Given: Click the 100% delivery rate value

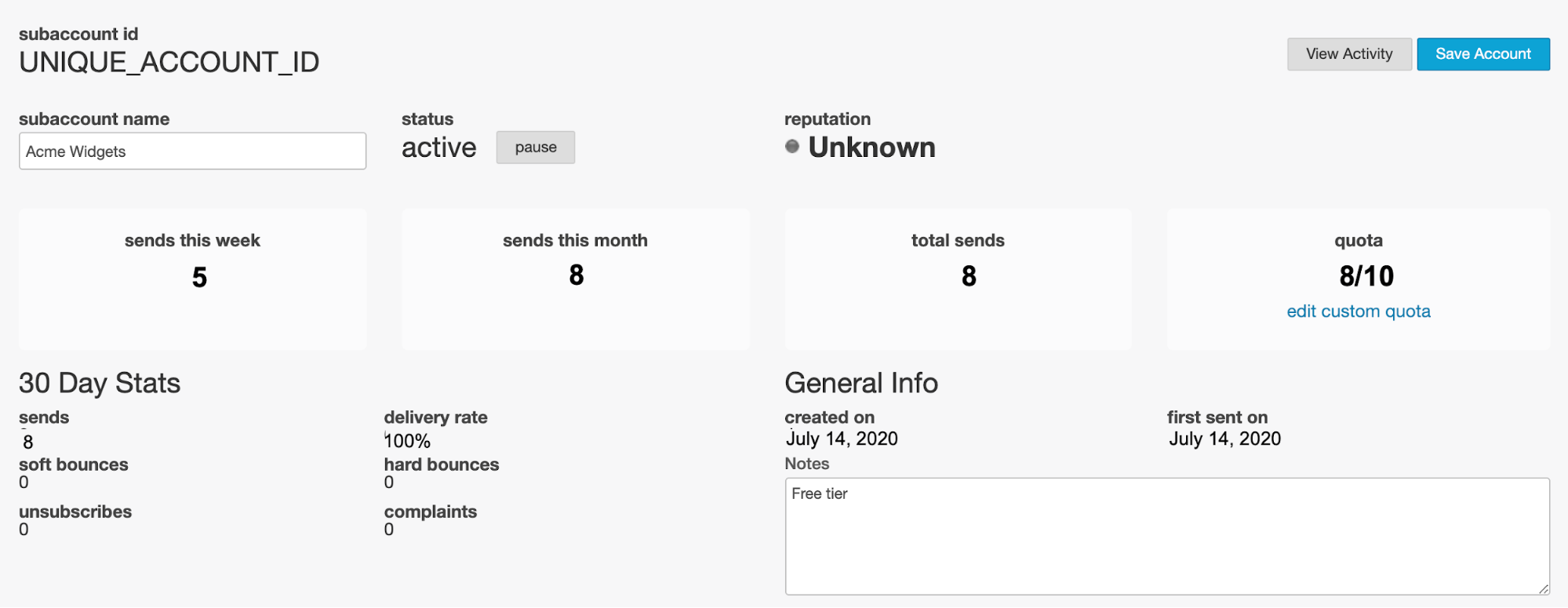Looking at the screenshot, I should (407, 441).
